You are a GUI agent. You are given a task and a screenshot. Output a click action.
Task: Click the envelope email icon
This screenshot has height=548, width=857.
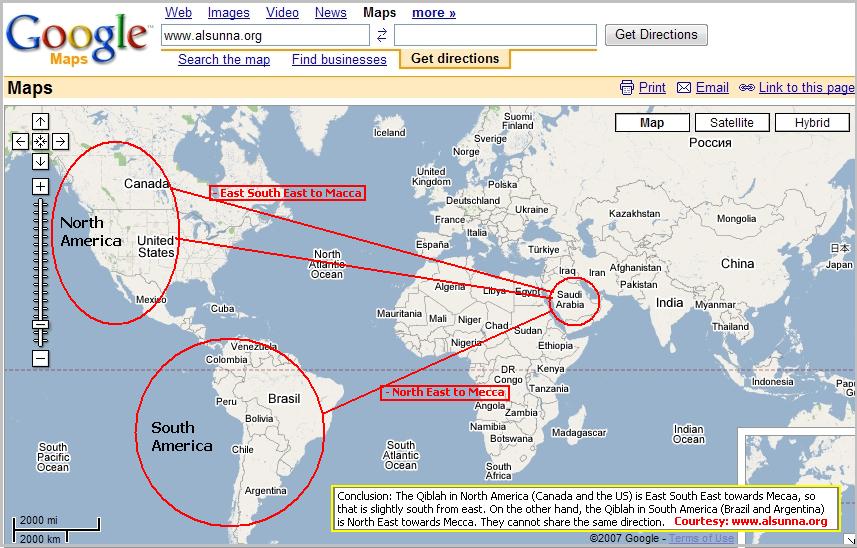[684, 87]
